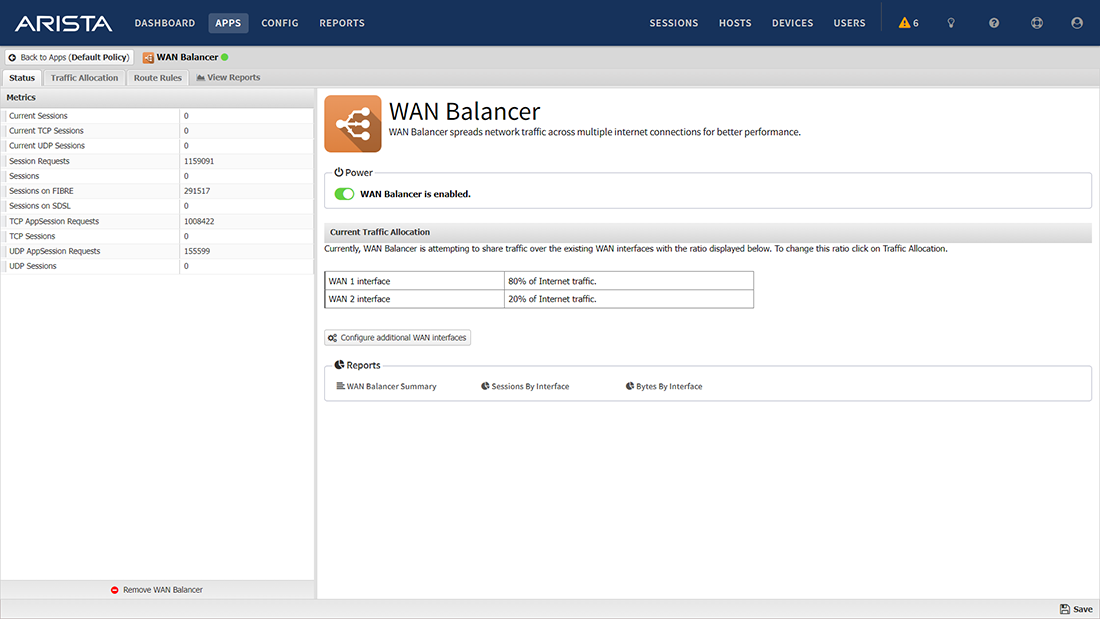Click the lightbulb suggestions icon
Viewport: 1100px width, 619px height.
[951, 23]
